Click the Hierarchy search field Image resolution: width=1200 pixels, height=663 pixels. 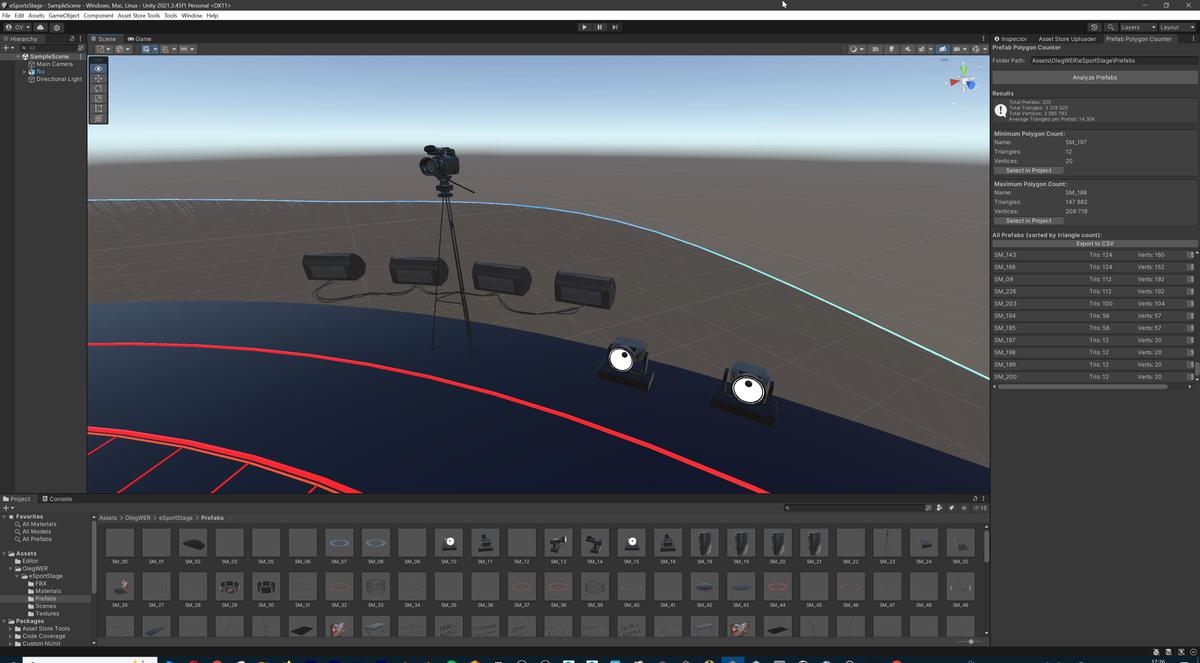[x=50, y=48]
